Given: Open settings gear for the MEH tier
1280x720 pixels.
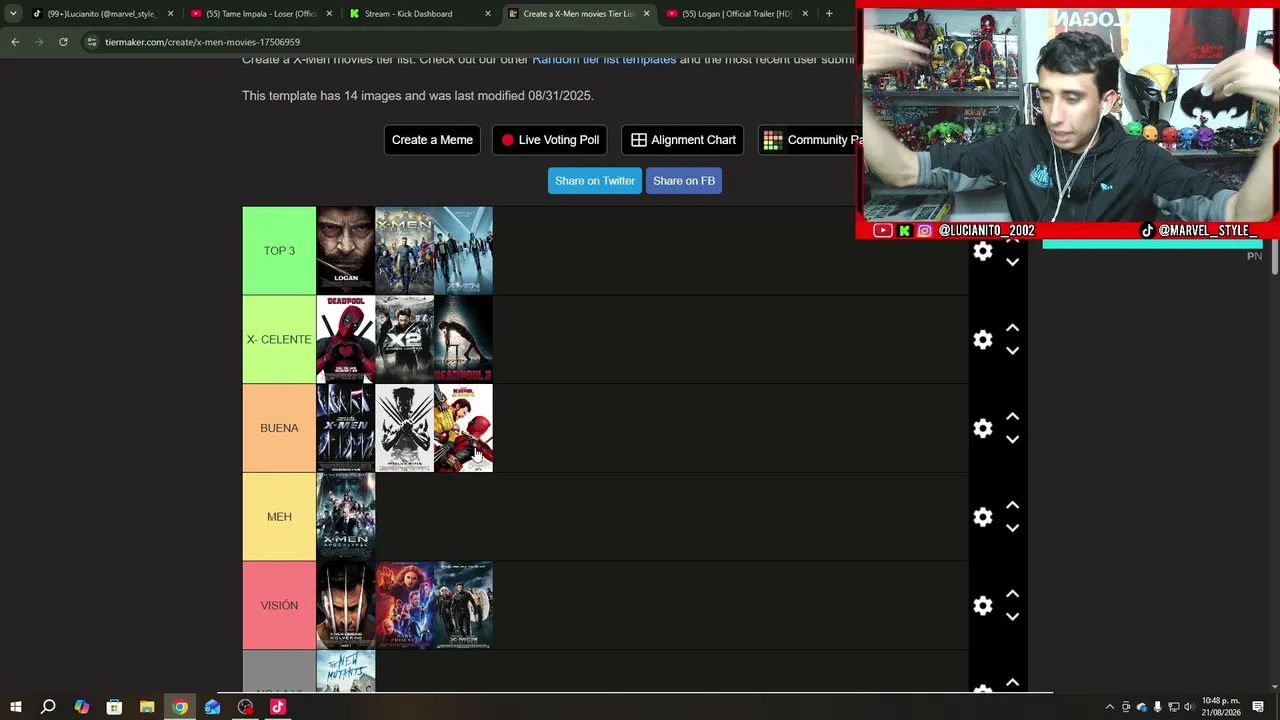Looking at the screenshot, I should (983, 517).
